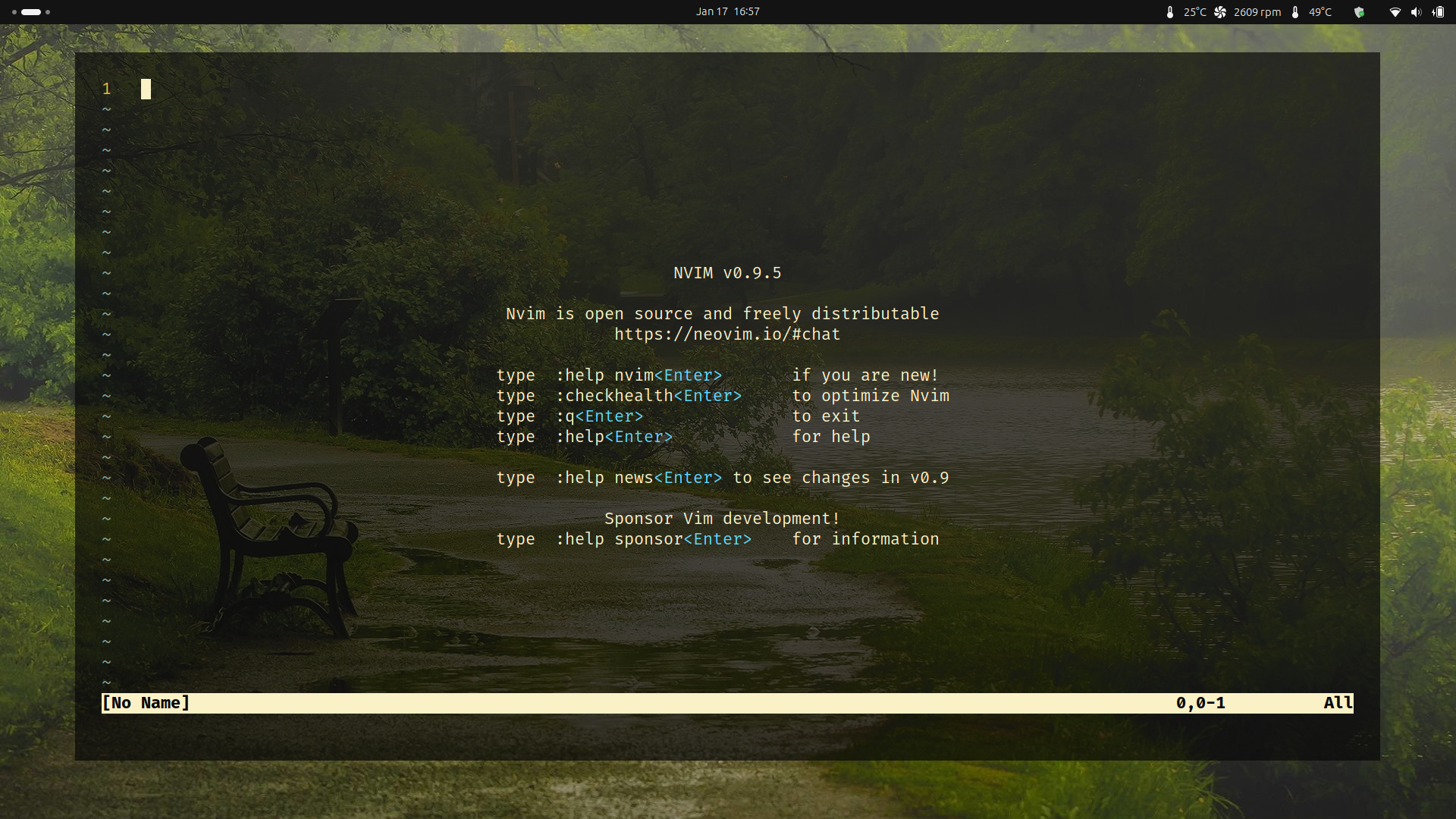Open Activities workspace indicator at top left

click(31, 12)
